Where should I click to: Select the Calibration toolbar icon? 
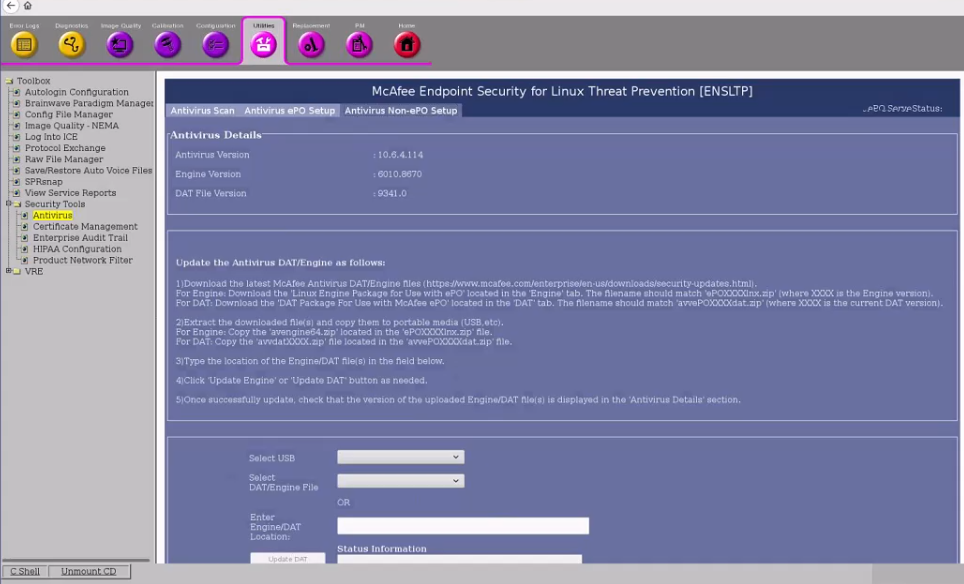tap(167, 44)
